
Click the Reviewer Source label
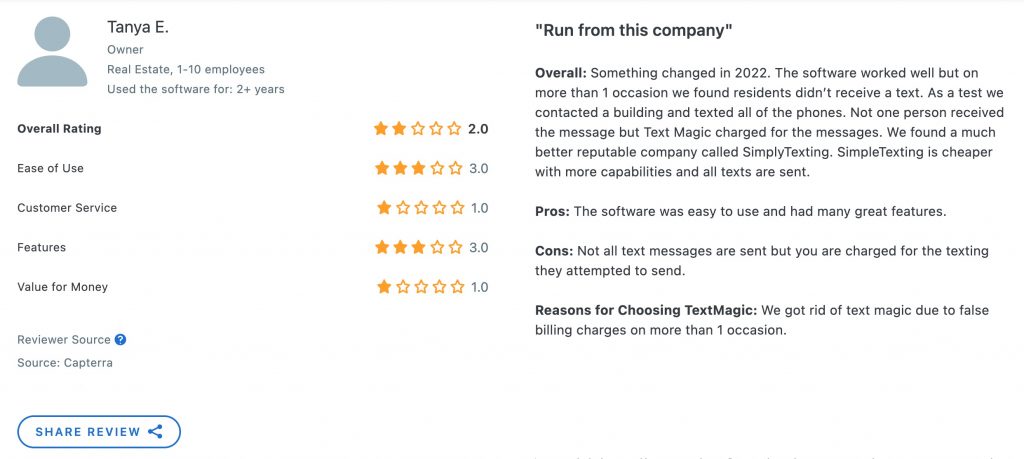(x=64, y=340)
